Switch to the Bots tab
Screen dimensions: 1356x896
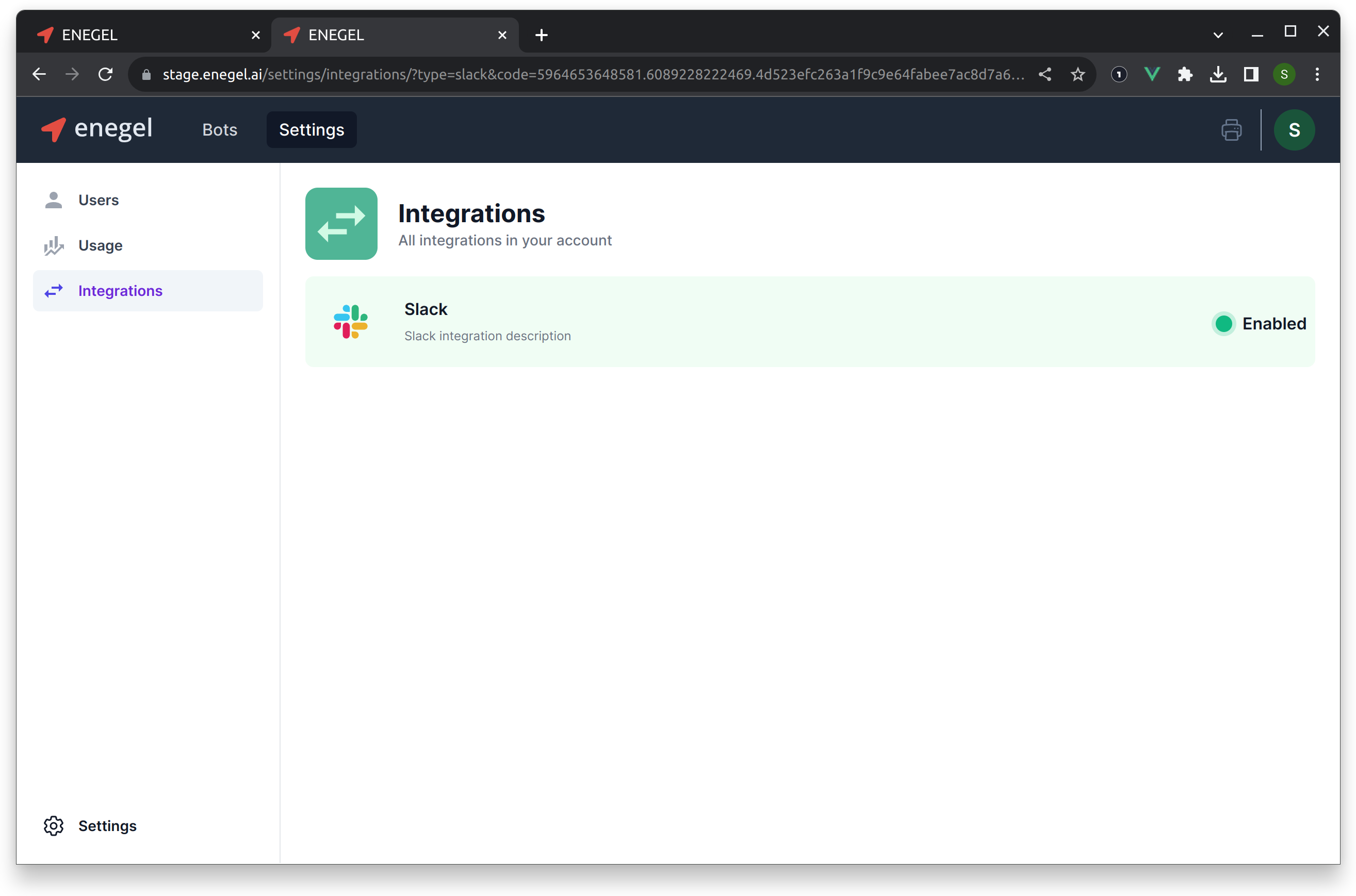click(x=220, y=130)
